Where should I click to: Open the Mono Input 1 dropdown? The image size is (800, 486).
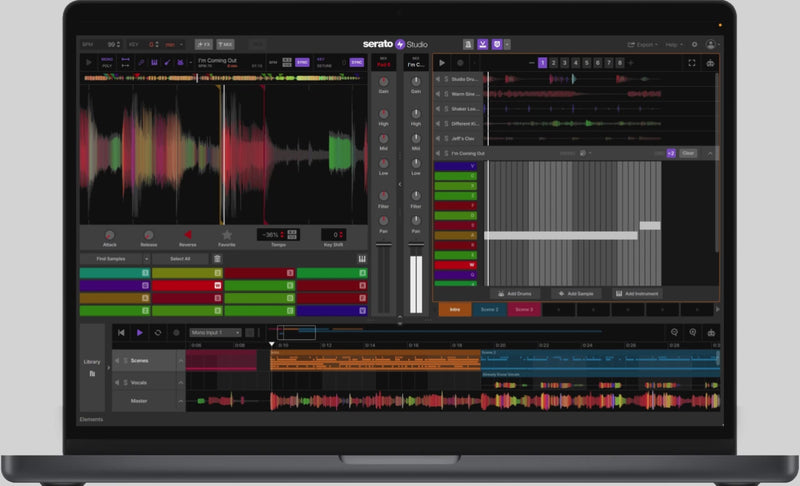coord(216,332)
